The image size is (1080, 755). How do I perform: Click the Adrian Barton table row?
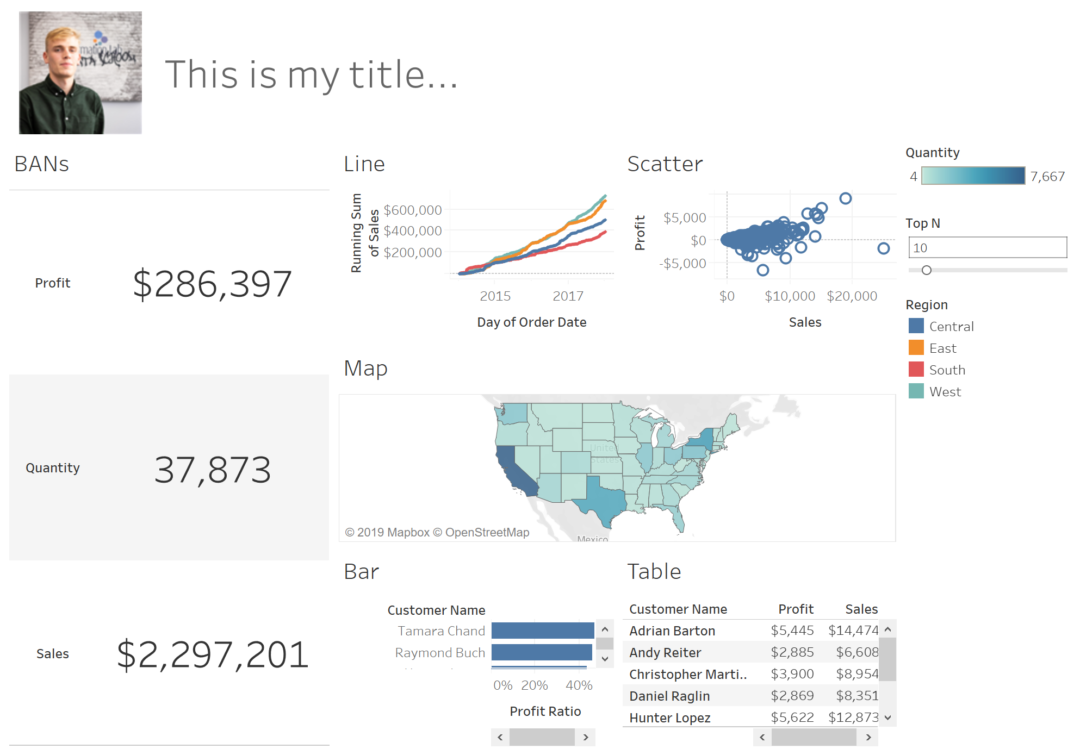tap(672, 631)
